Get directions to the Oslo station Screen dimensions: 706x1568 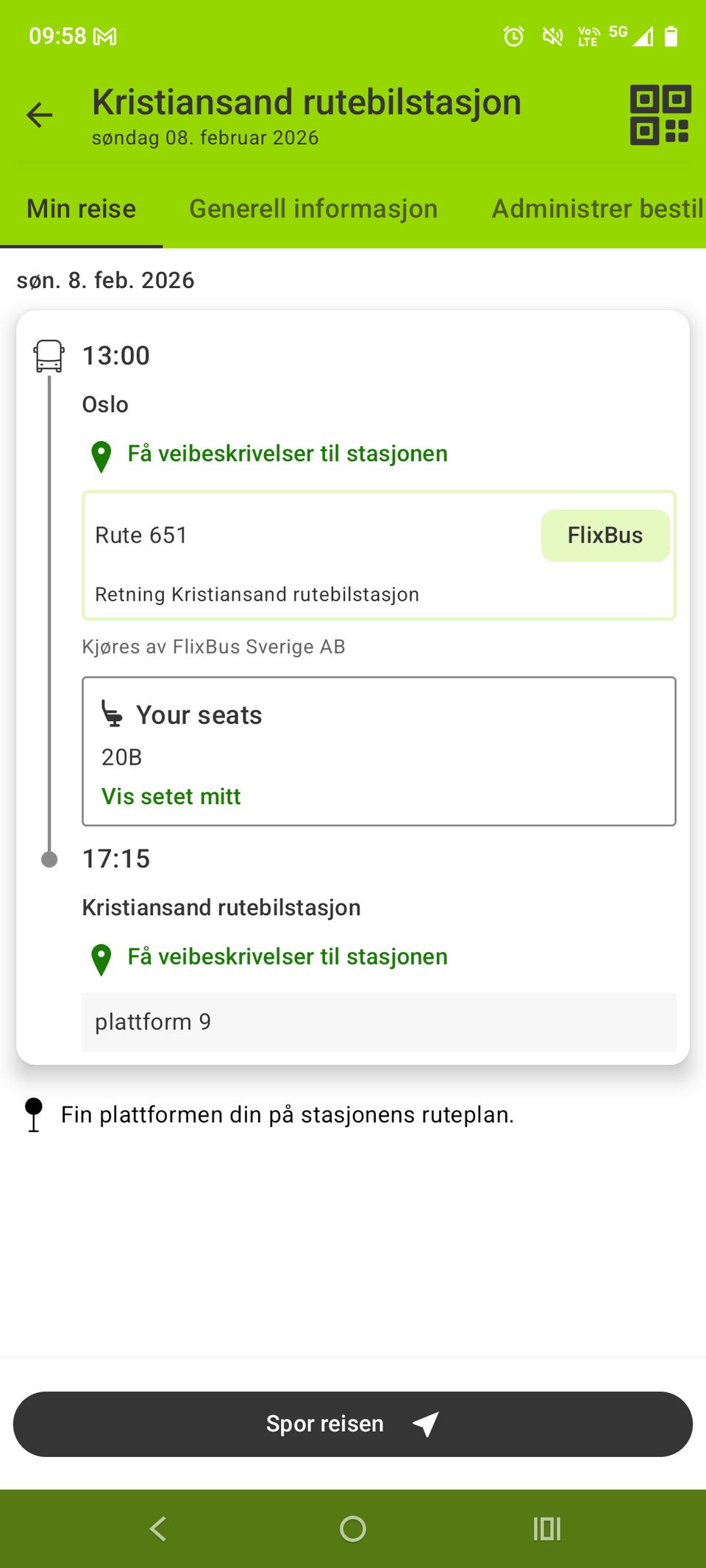287,454
